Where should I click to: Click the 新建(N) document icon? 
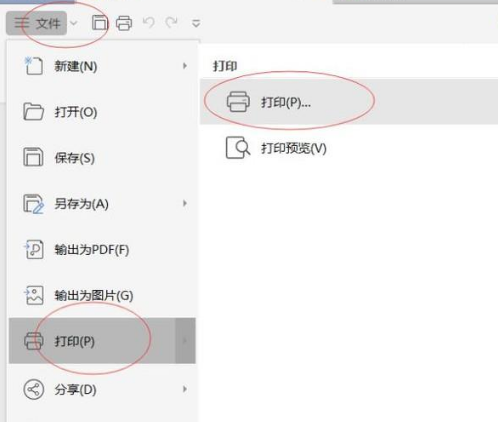(33, 66)
